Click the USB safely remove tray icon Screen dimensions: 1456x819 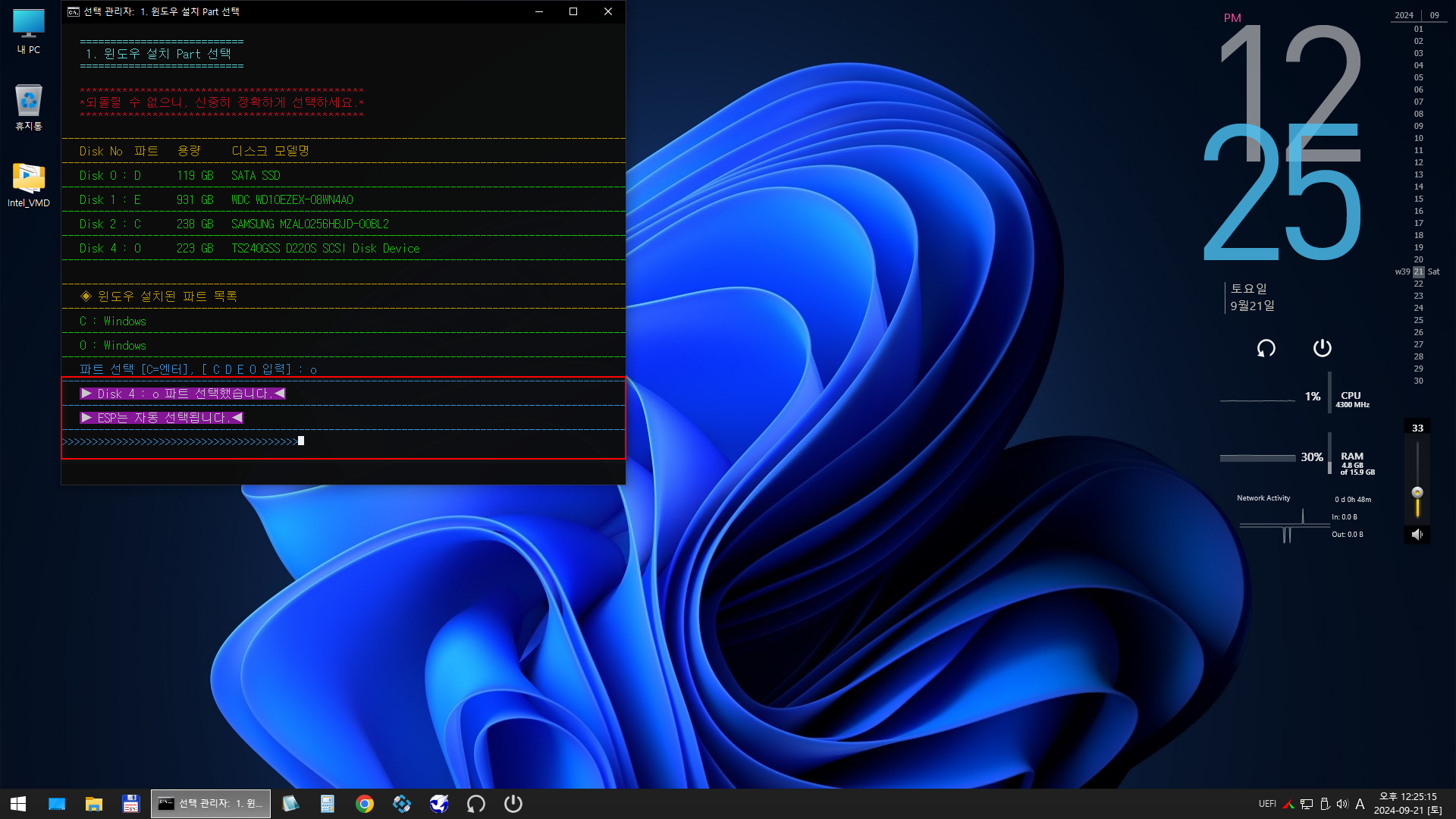point(1325,804)
